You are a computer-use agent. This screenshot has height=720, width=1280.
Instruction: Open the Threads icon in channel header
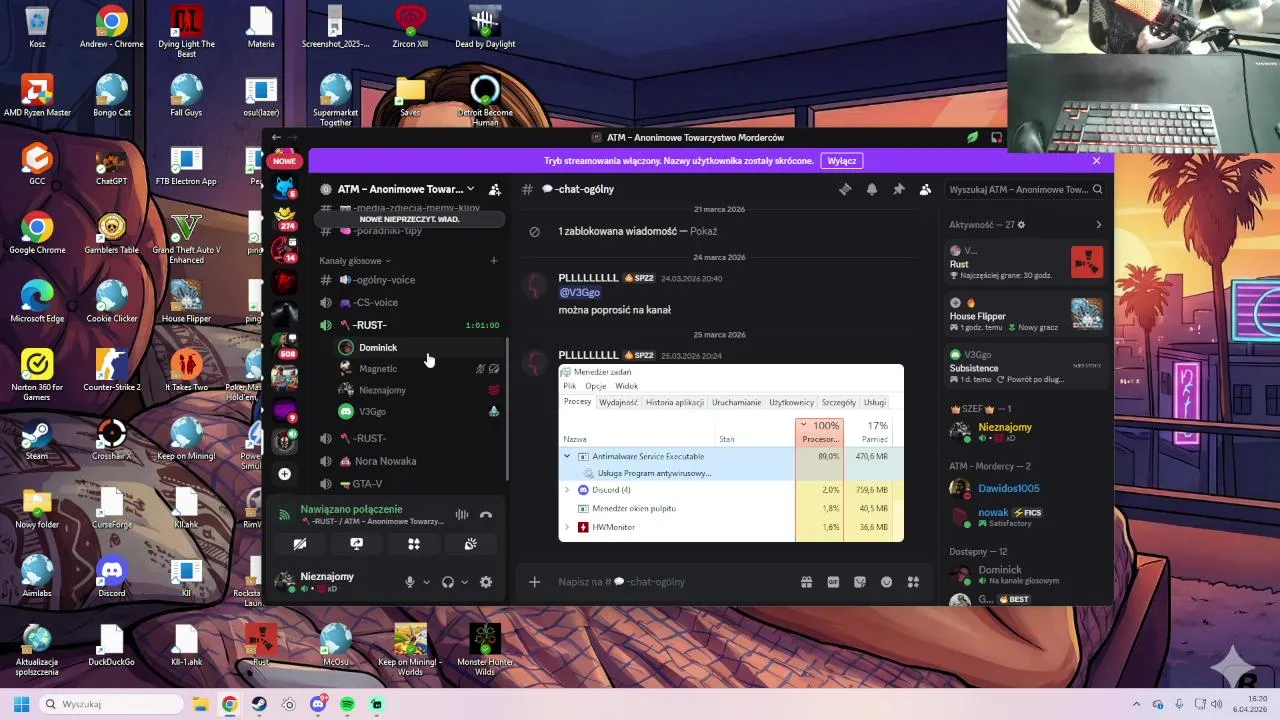845,189
